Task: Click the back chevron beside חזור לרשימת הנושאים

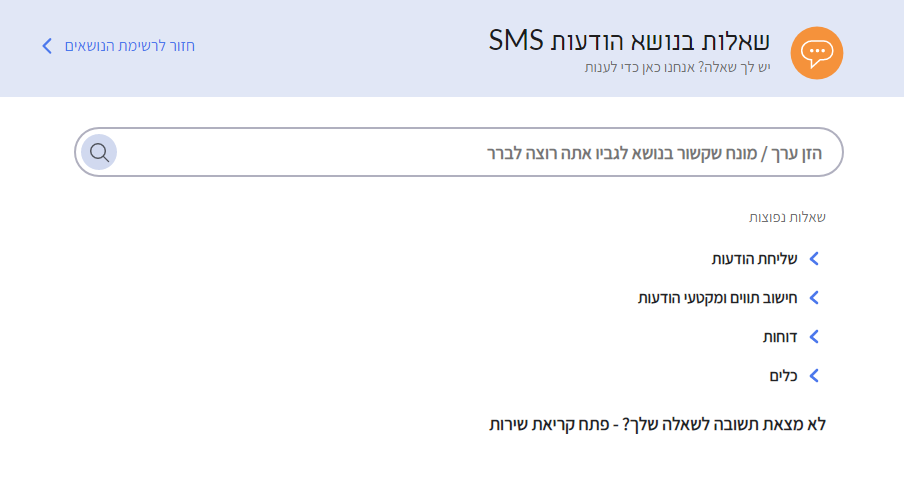Action: pos(47,46)
